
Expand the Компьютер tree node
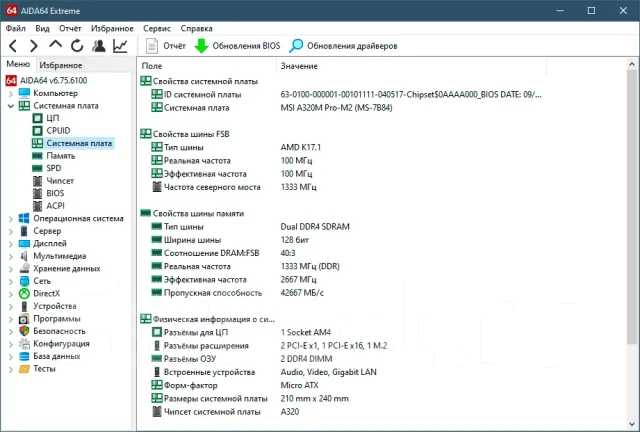pos(11,94)
